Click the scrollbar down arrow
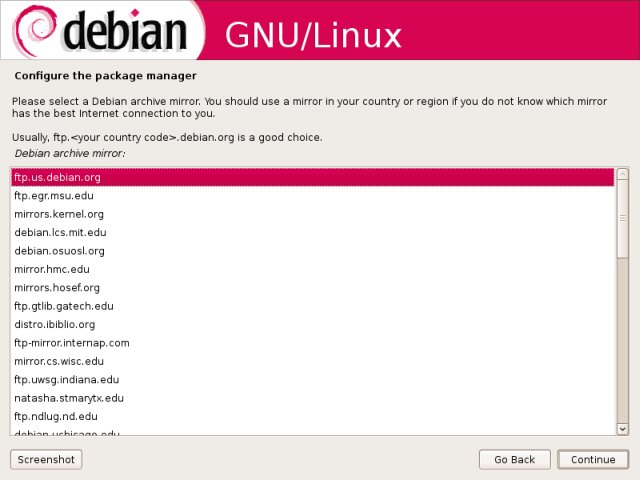Viewport: 640px width, 480px height. pyautogui.click(x=622, y=428)
